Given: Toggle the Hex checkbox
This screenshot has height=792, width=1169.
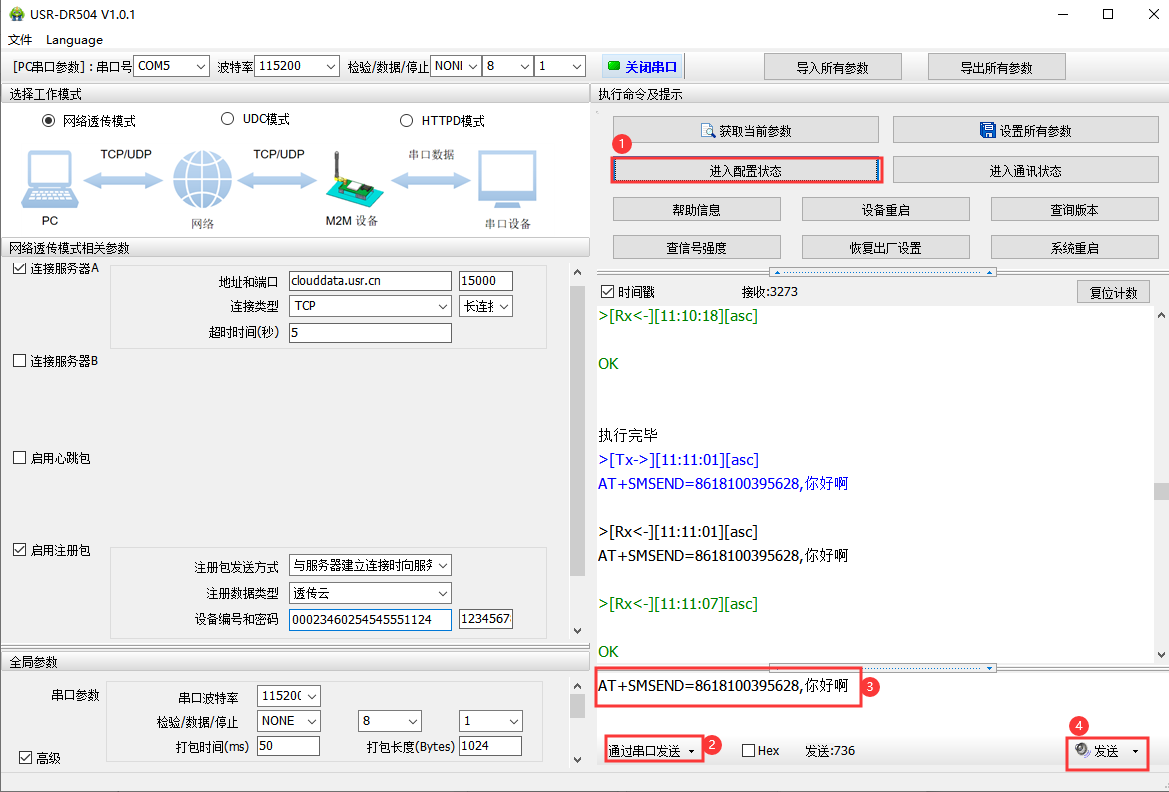Looking at the screenshot, I should [748, 751].
